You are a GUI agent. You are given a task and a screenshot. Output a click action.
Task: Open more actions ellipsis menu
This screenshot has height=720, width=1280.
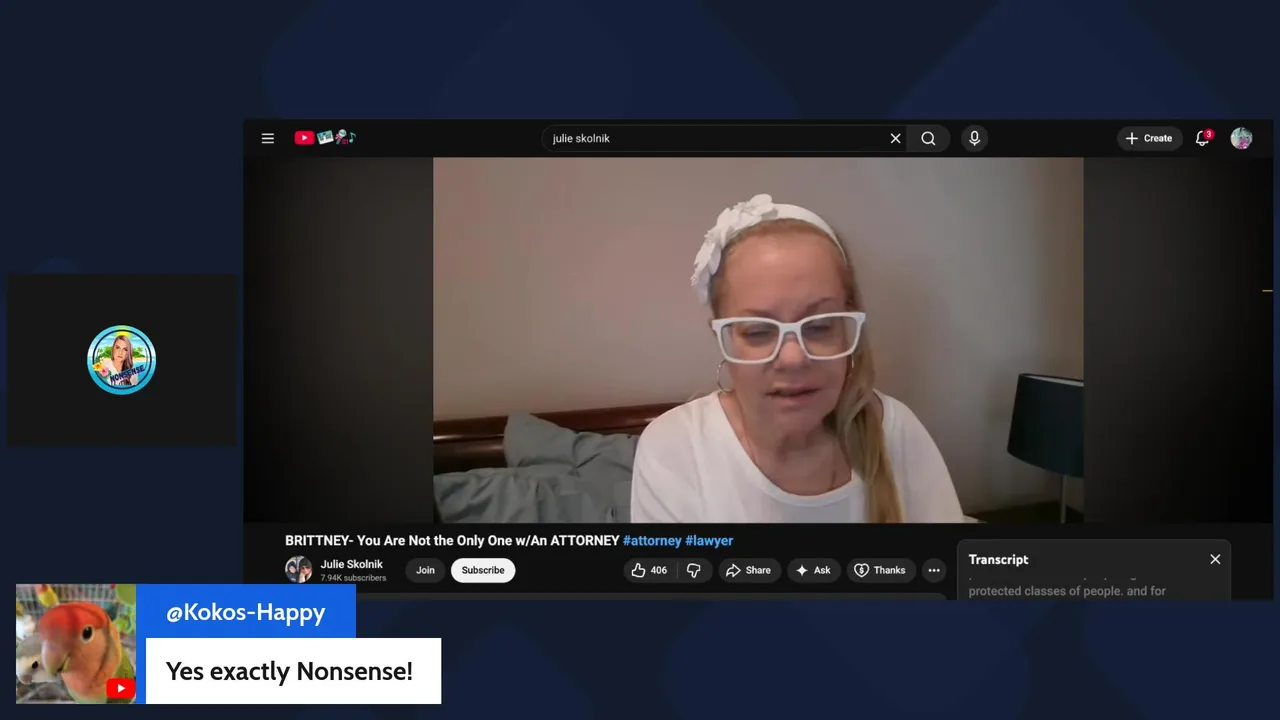coord(933,570)
